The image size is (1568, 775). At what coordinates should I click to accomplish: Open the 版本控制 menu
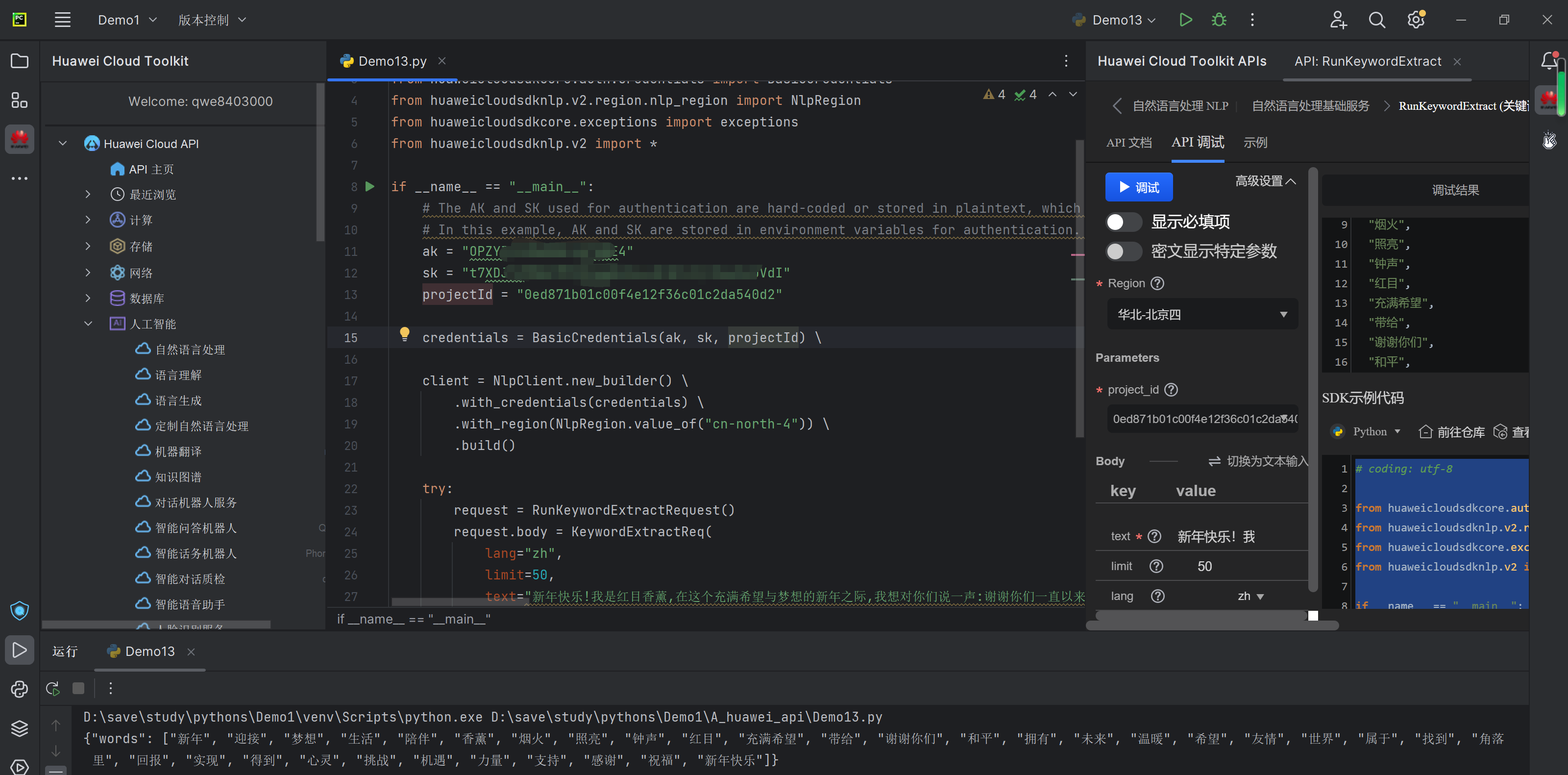tap(212, 20)
